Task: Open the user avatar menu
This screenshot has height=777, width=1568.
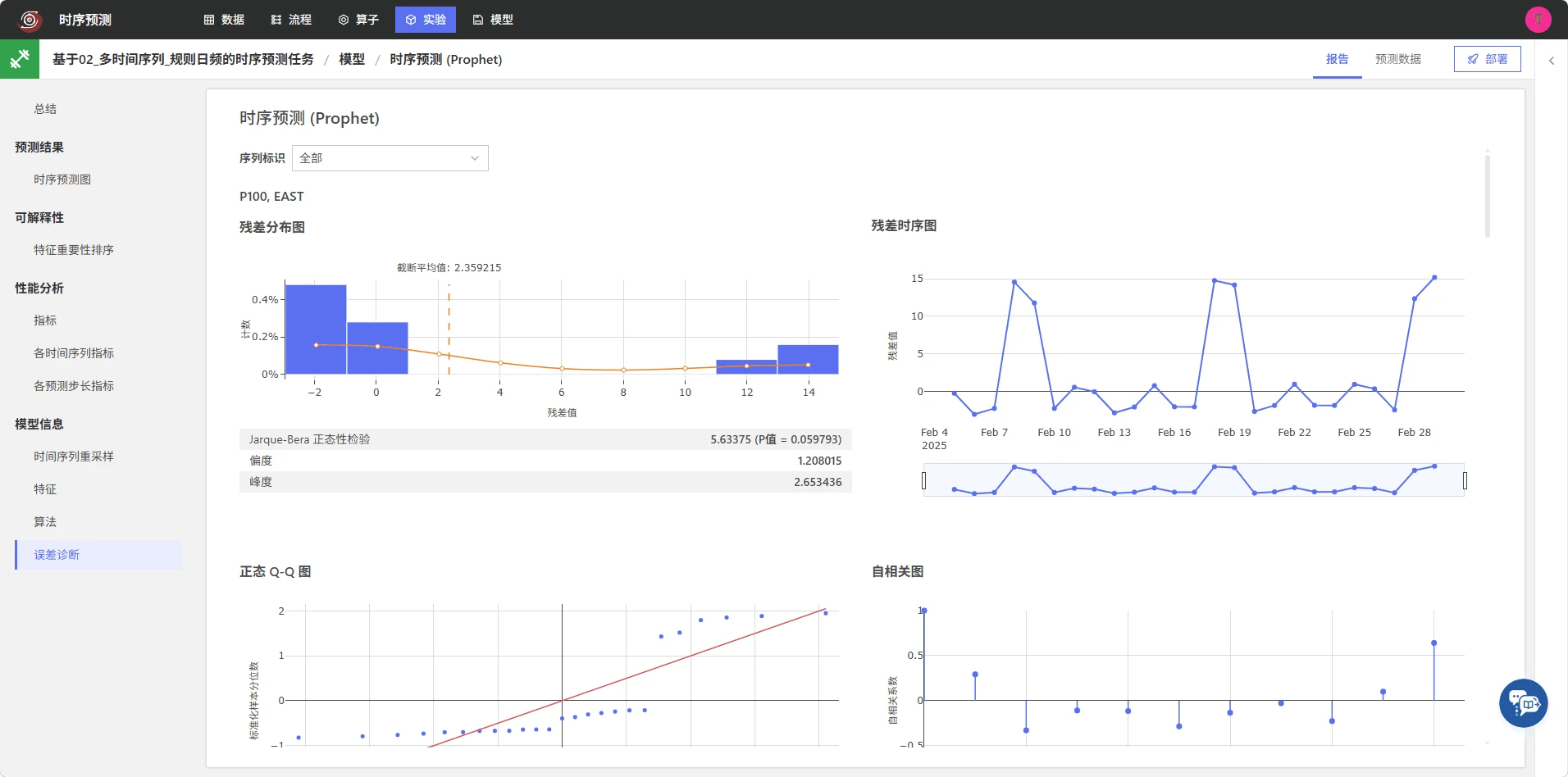Action: [1538, 20]
